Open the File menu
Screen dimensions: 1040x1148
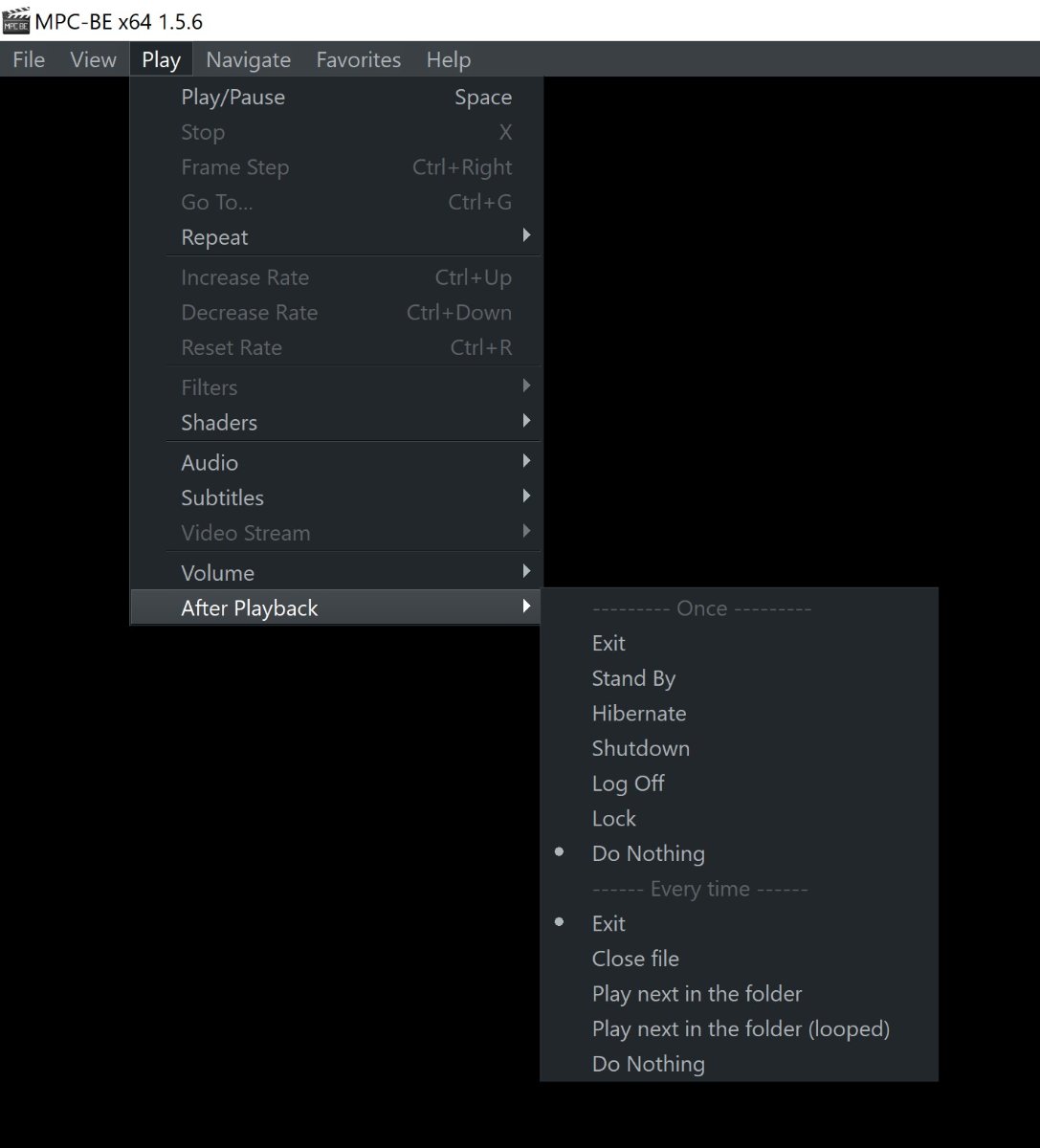[x=28, y=59]
